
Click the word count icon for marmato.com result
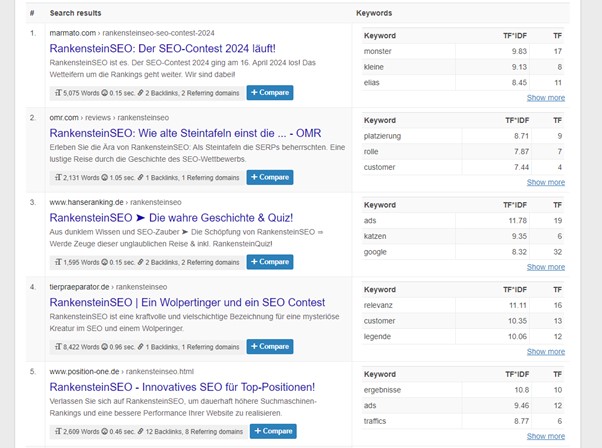pyautogui.click(x=58, y=93)
